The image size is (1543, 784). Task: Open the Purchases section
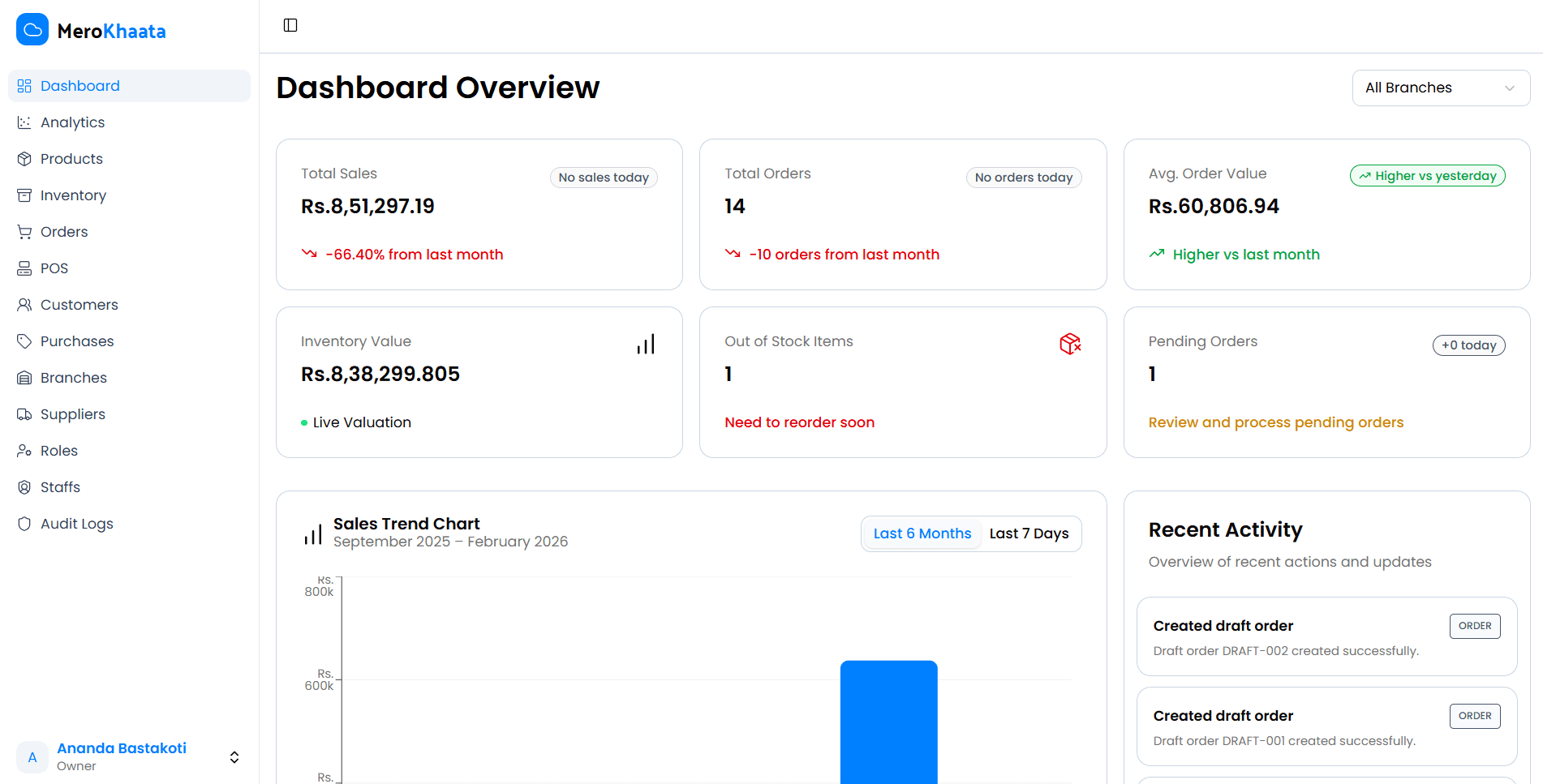pos(76,341)
